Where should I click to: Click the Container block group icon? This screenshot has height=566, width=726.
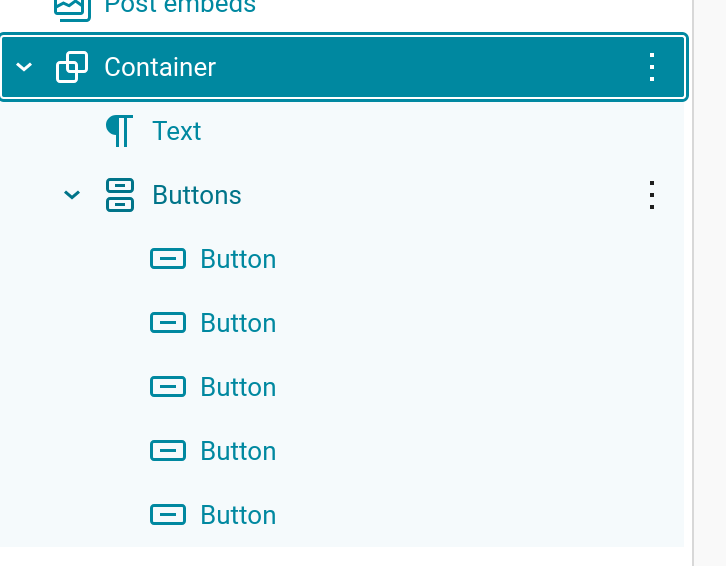(x=72, y=67)
